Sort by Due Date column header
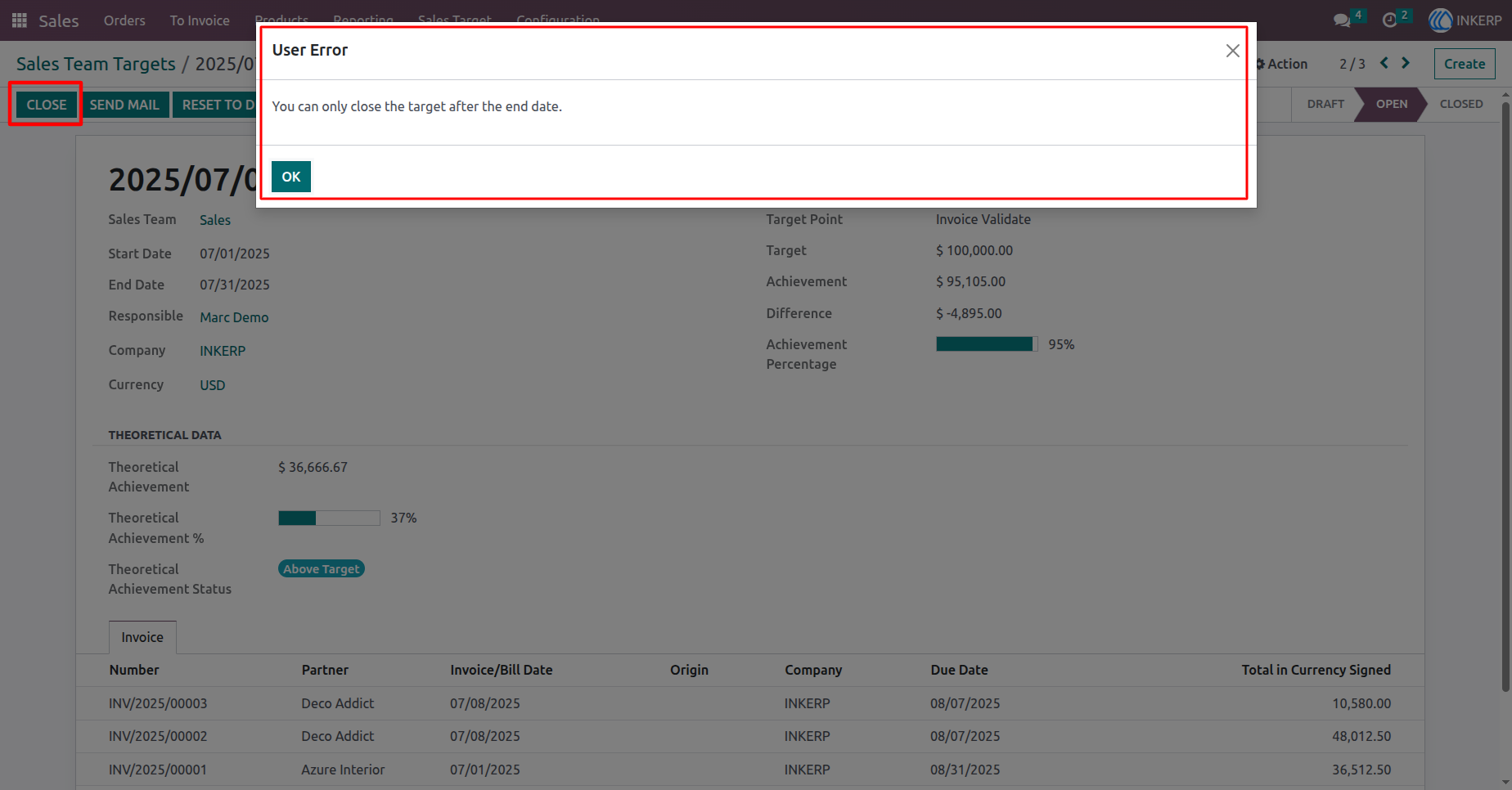This screenshot has width=1512, height=790. (x=959, y=670)
